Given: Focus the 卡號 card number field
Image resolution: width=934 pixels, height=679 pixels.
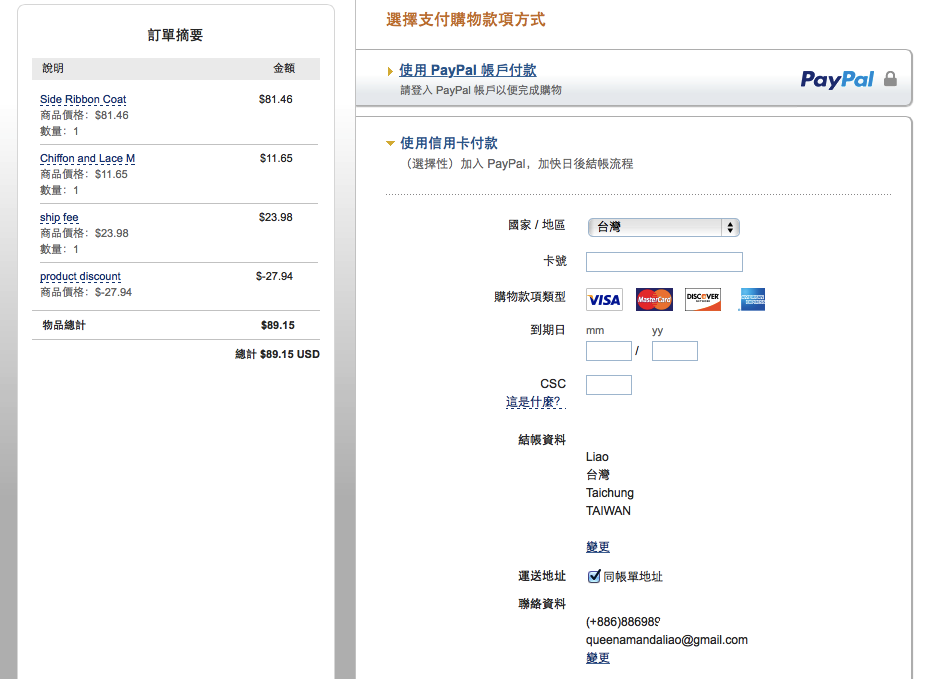Looking at the screenshot, I should pyautogui.click(x=664, y=262).
